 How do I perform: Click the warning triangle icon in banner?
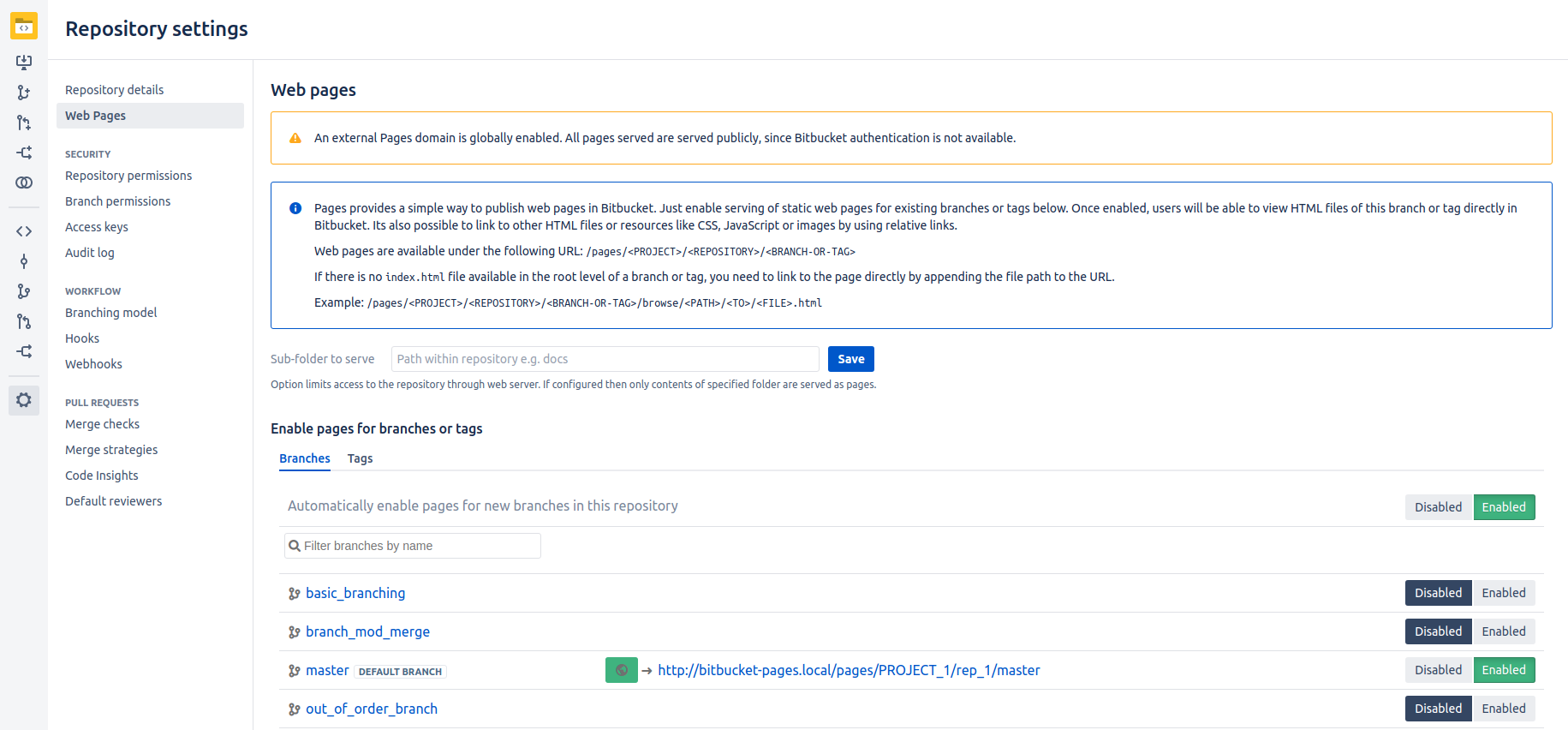coord(295,138)
